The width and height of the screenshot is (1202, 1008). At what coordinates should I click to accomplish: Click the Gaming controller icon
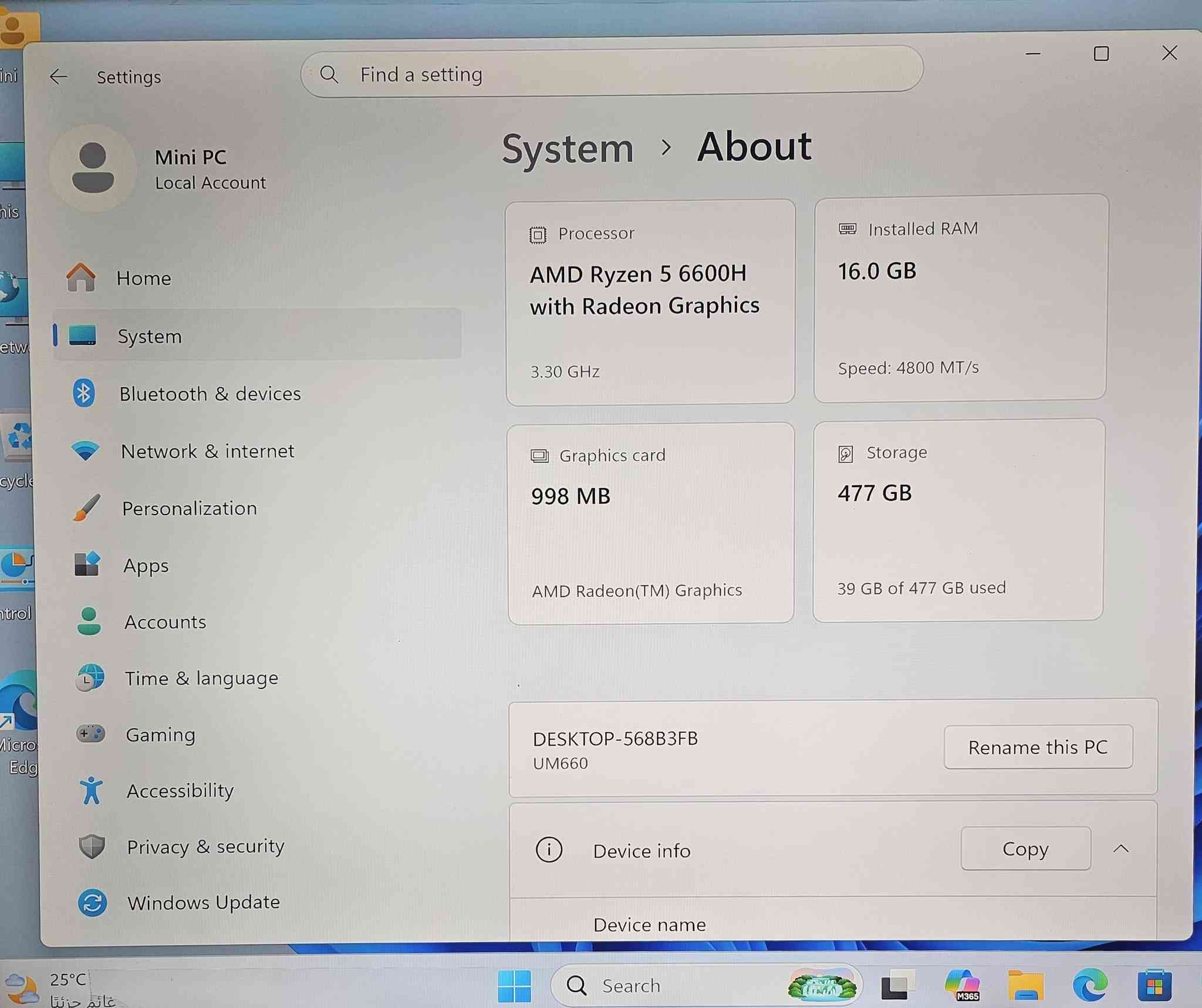[x=90, y=734]
